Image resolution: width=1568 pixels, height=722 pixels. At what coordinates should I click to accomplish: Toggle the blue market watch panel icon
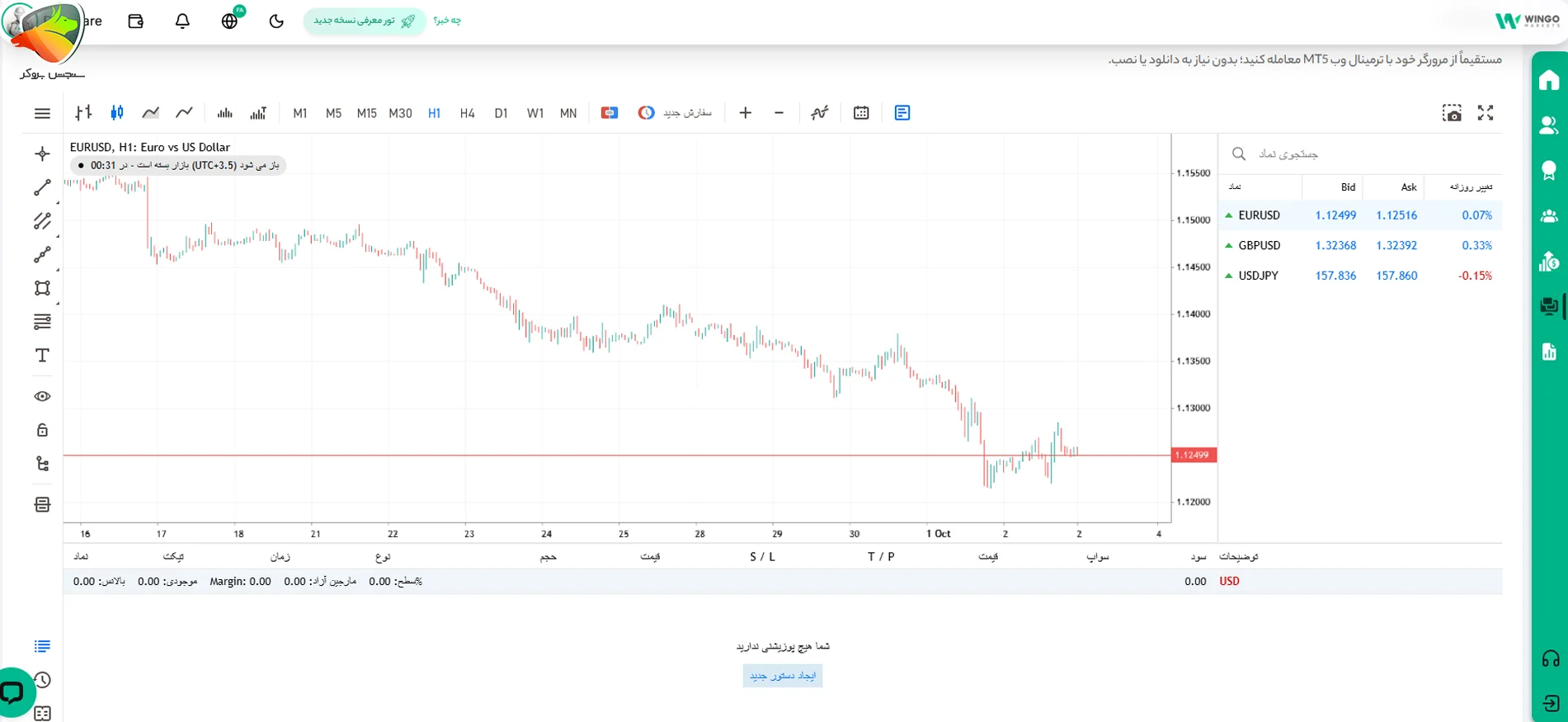coord(902,113)
